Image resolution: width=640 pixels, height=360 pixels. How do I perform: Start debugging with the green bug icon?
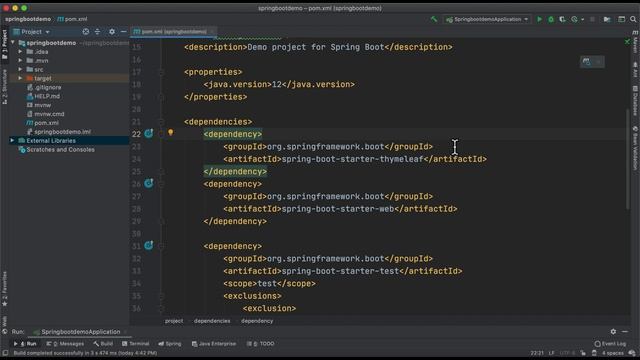[x=551, y=19]
